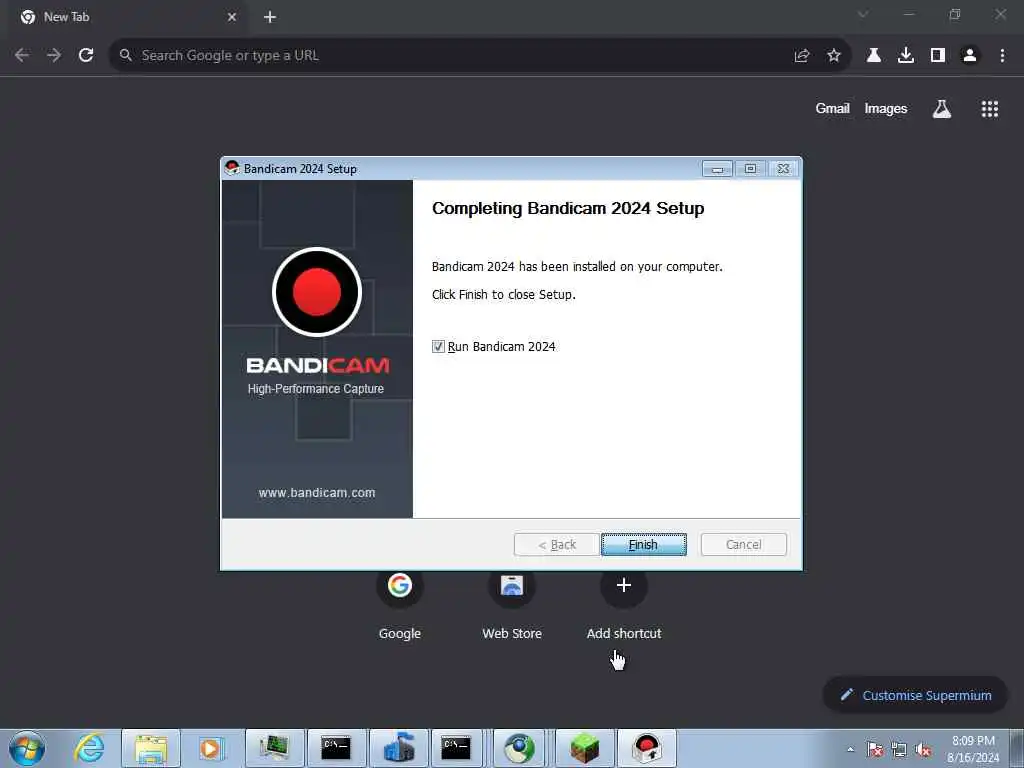Open the Minecraft grass block taskbar icon
Screen dimensions: 1024x768
click(x=584, y=748)
